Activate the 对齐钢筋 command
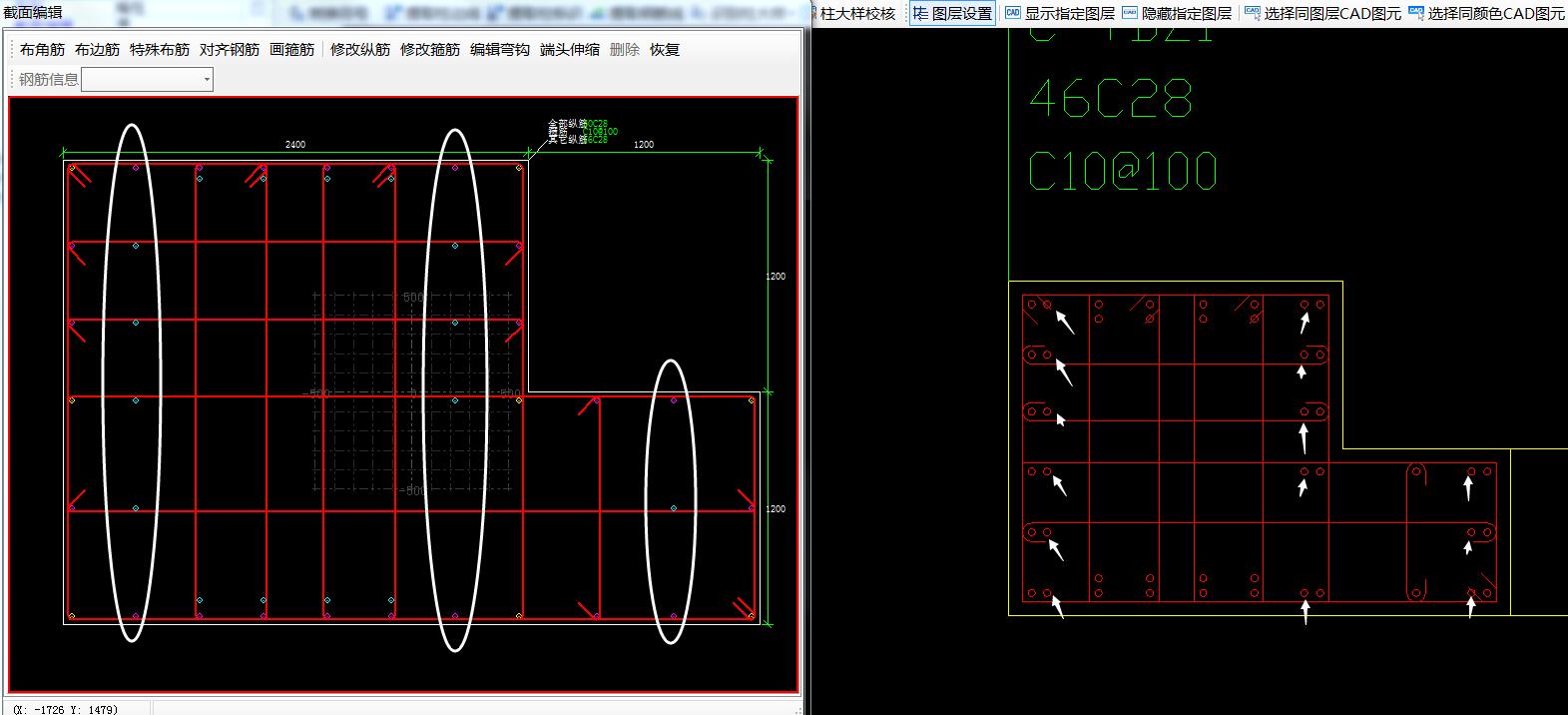This screenshot has width=1568, height=715. tap(230, 50)
